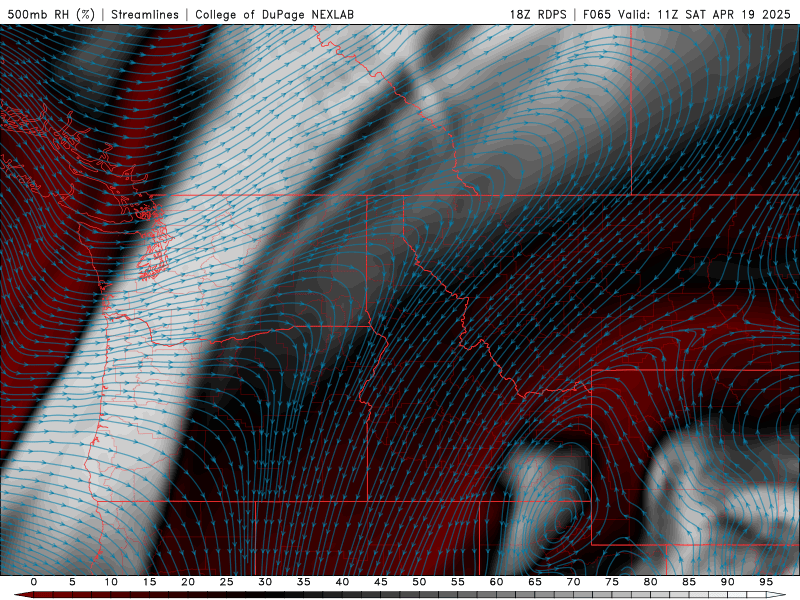
Task: Click the colorbar label "45"
Action: [x=381, y=582]
